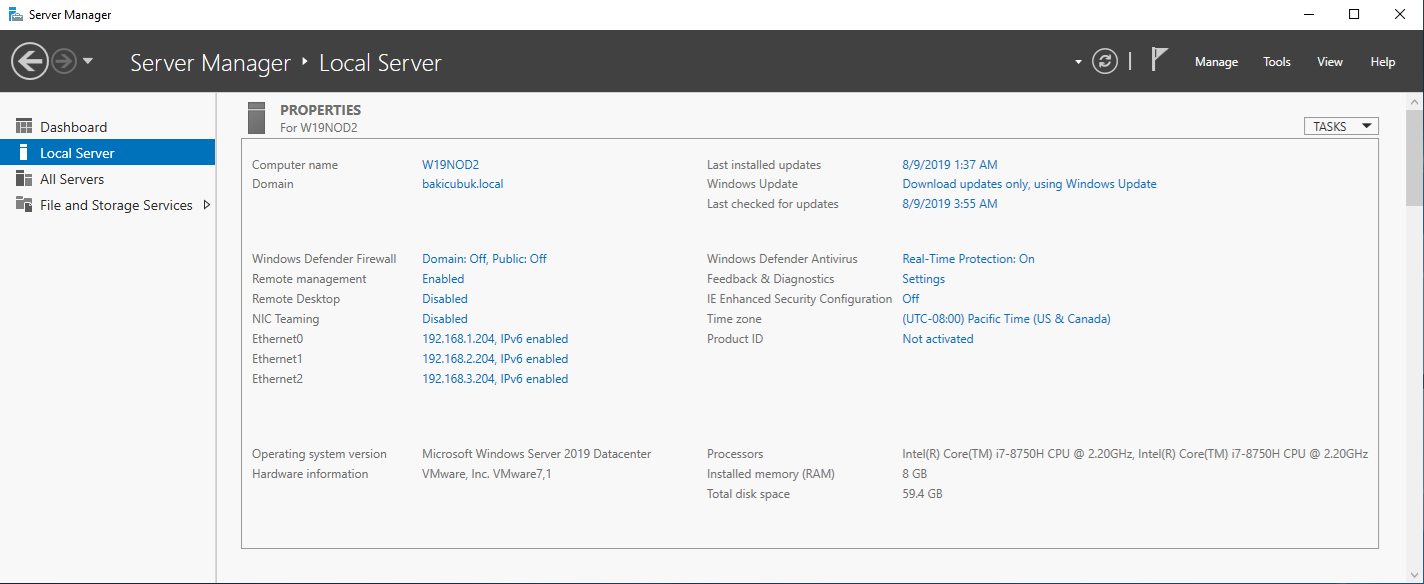Click Server Manager breadcrumb text
Screen dimensions: 1424x584
pyautogui.click(x=210, y=62)
